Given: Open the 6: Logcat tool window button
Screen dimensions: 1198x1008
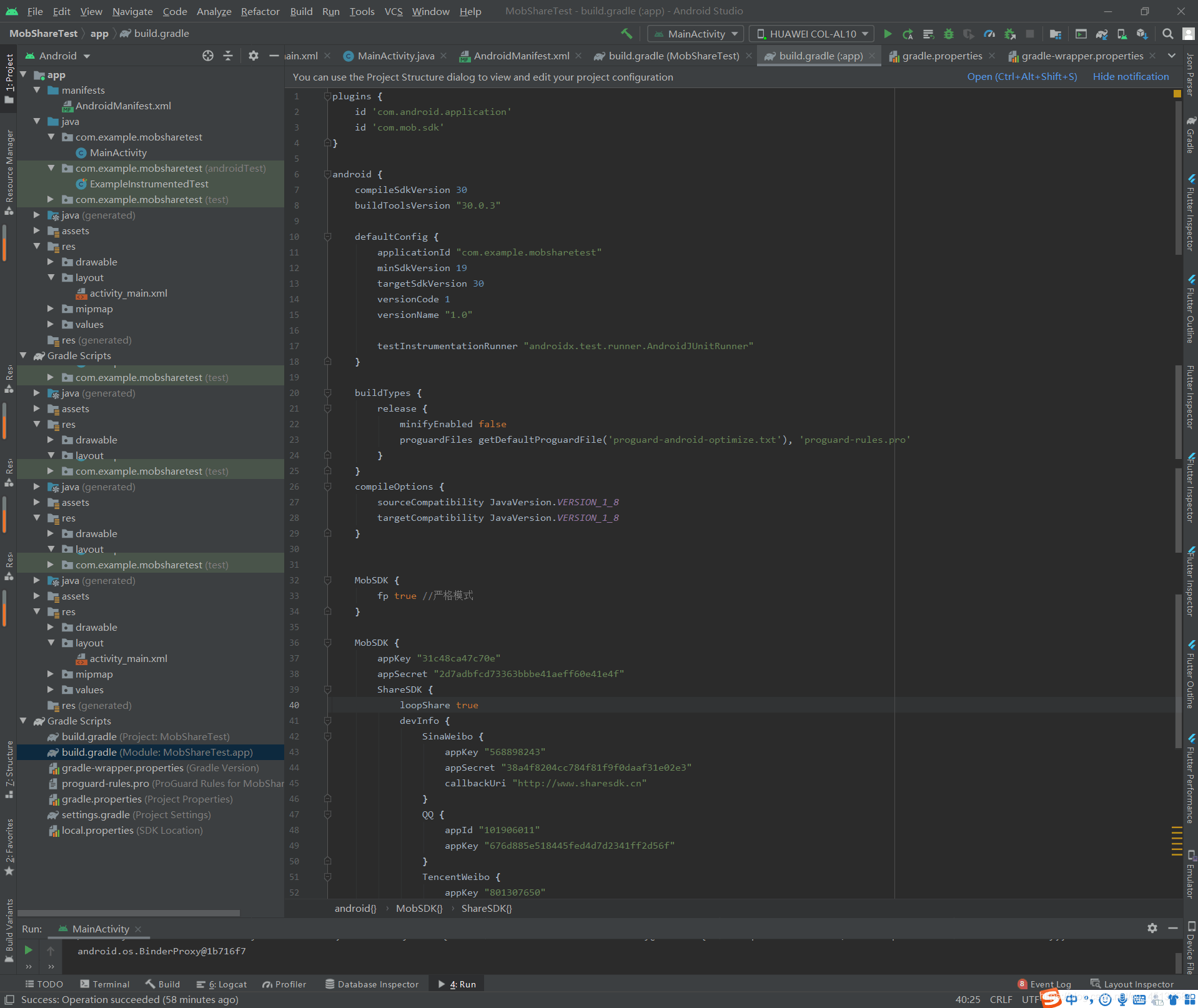Looking at the screenshot, I should point(222,984).
